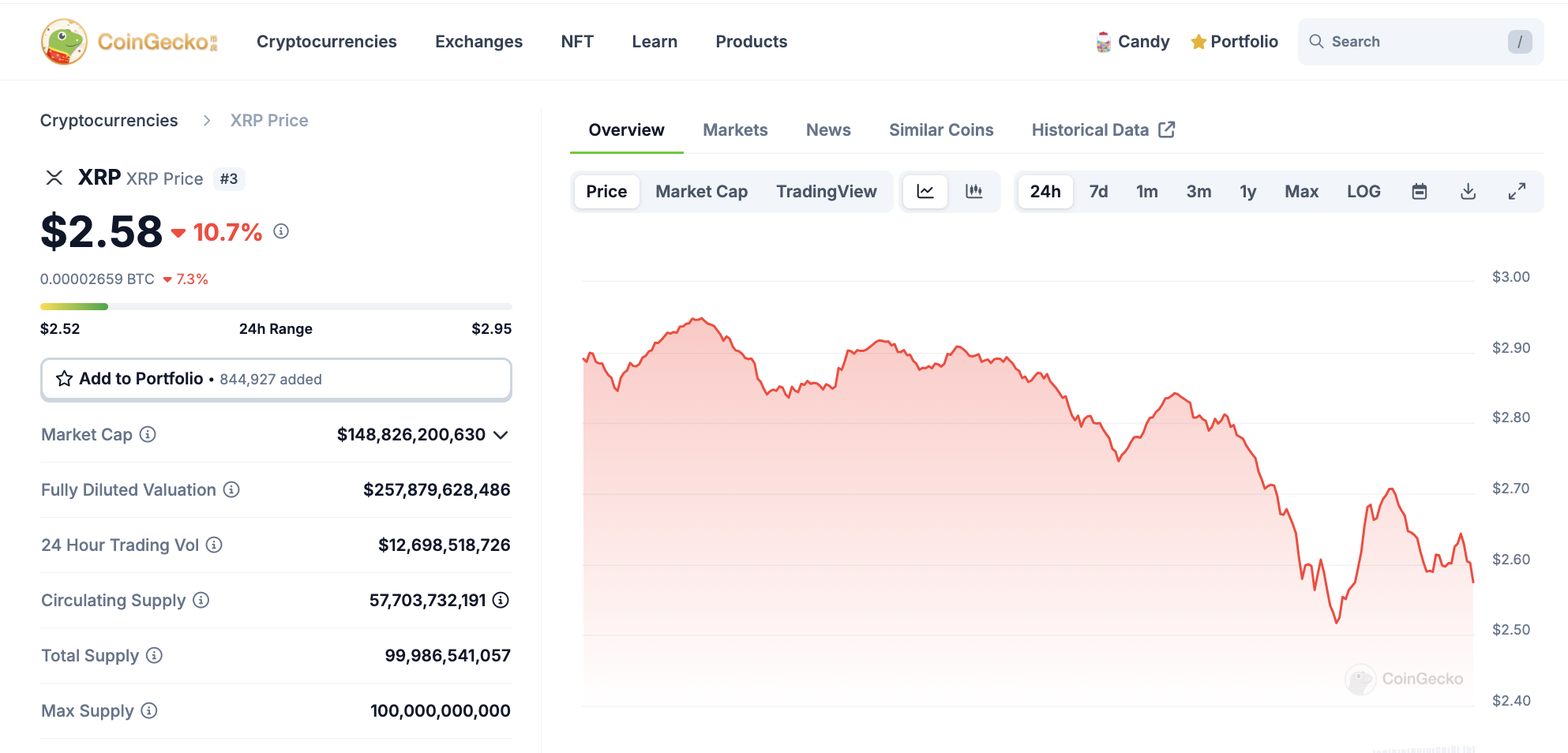The image size is (1568, 753).
Task: Click the $12,698,518,726 volume value
Action: 445,545
